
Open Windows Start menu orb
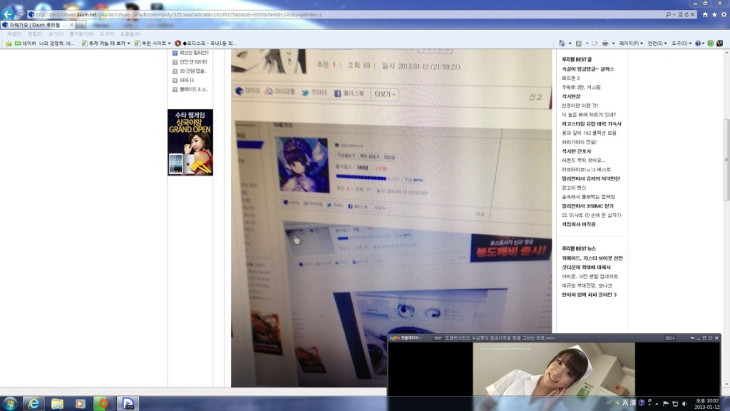point(10,403)
